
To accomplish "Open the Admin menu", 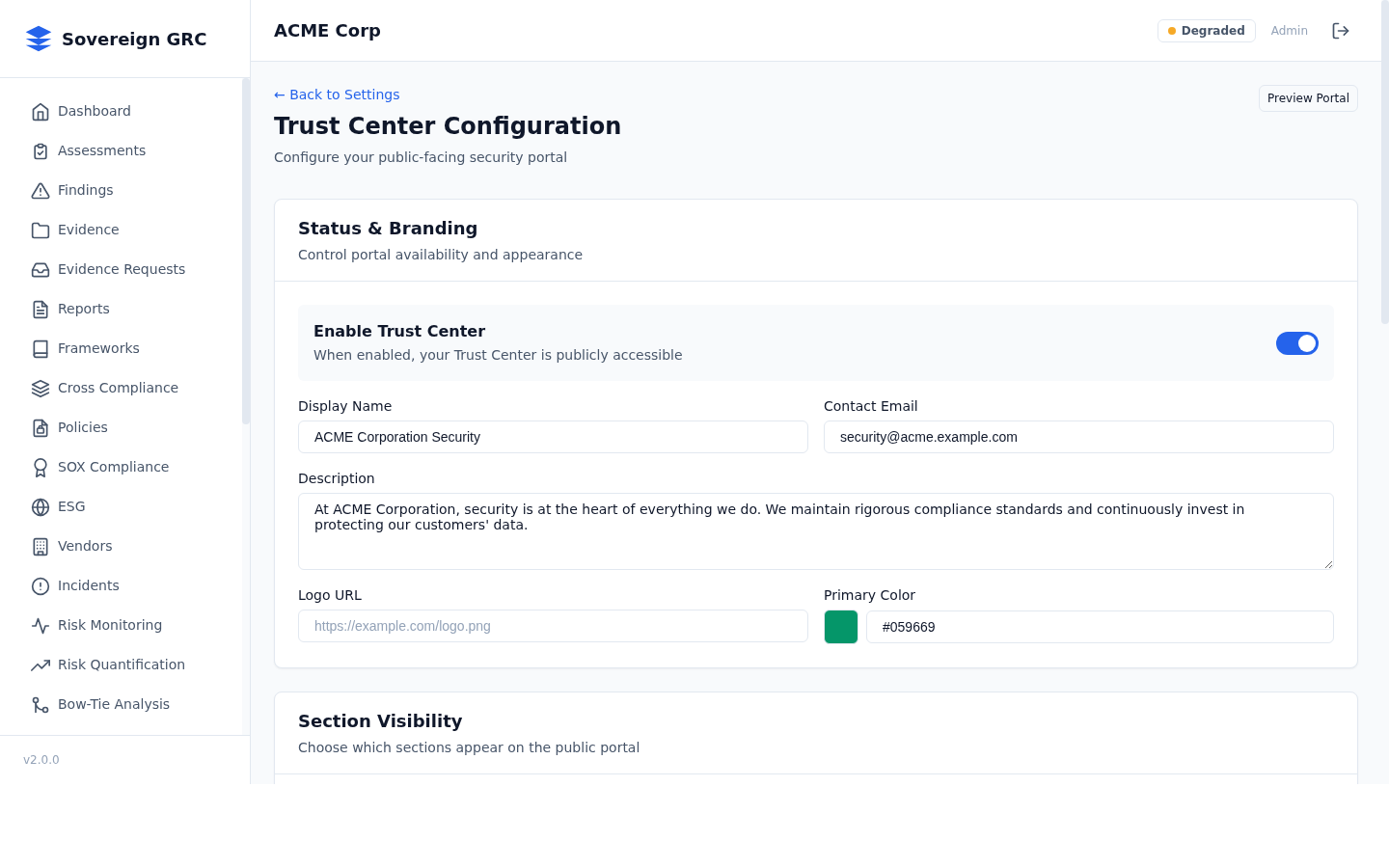I will 1290,30.
